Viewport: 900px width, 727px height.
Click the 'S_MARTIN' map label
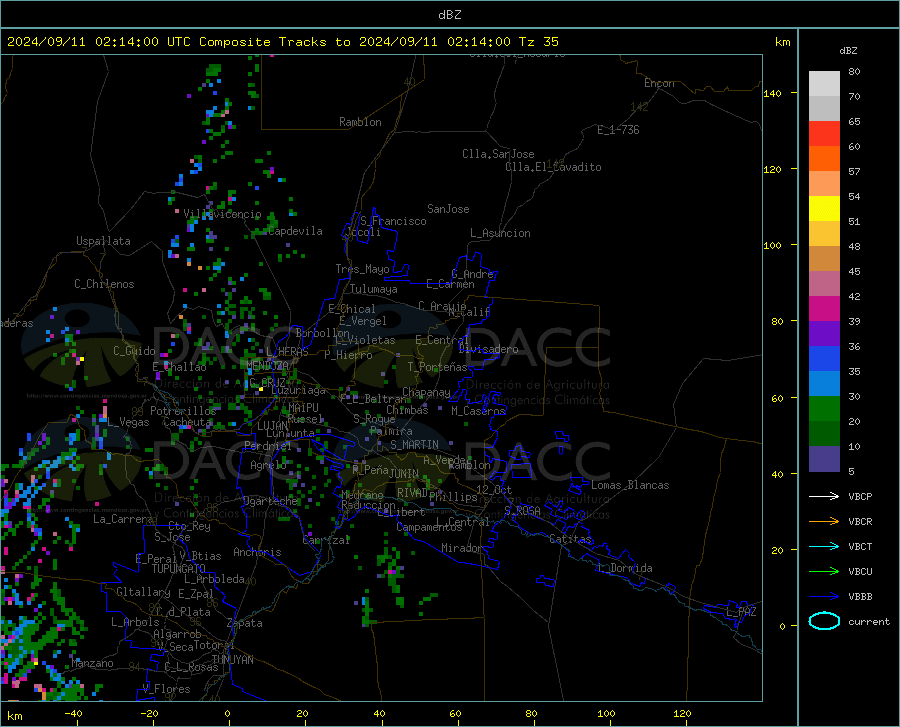[414, 445]
